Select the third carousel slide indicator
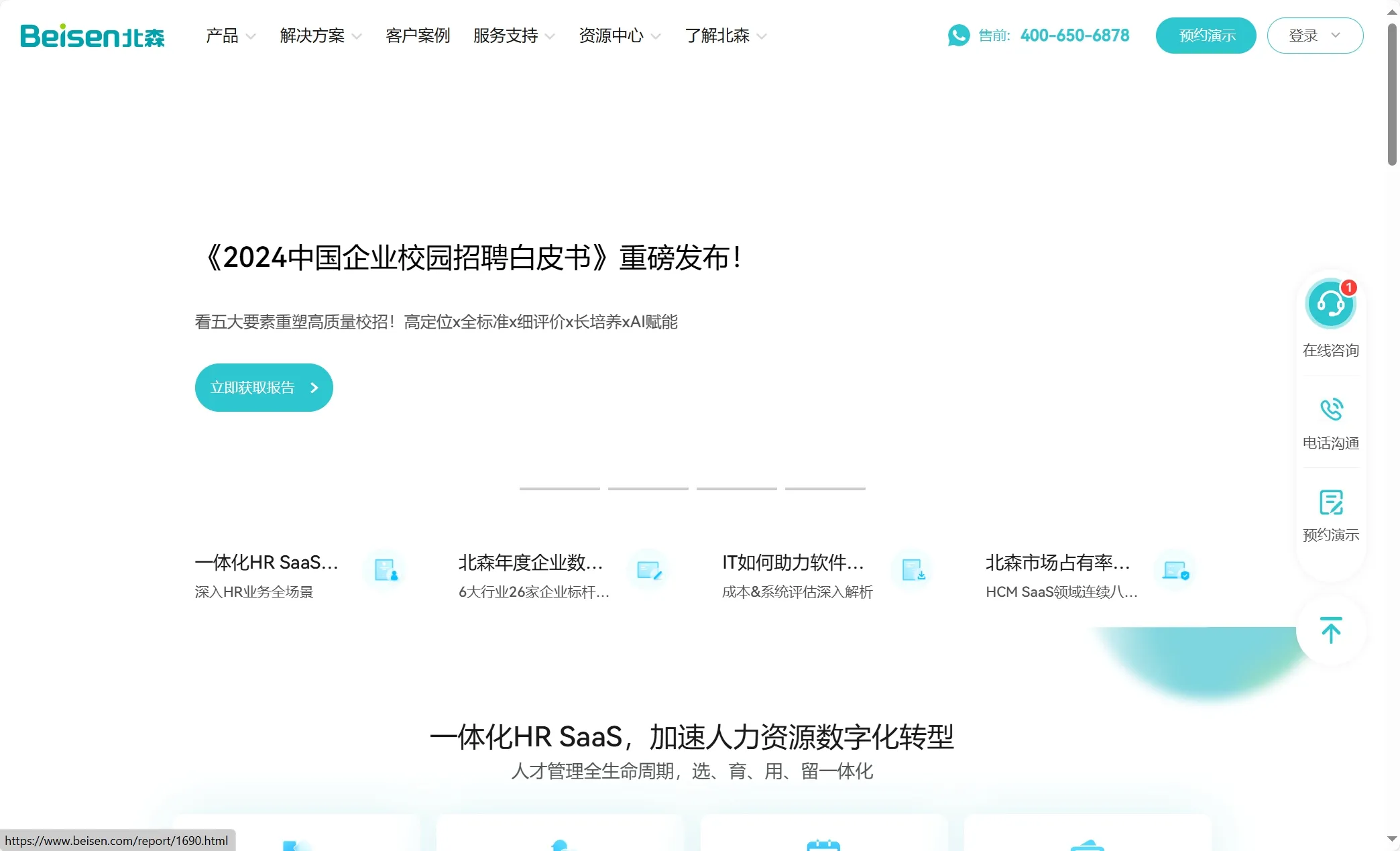The height and width of the screenshot is (851, 1400). (737, 489)
